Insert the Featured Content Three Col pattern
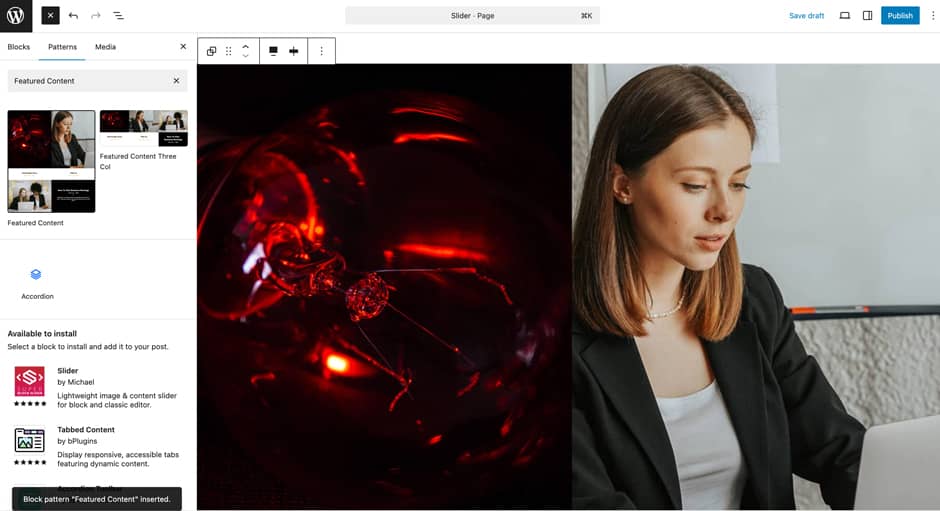This screenshot has height=511, width=940. tap(143, 128)
